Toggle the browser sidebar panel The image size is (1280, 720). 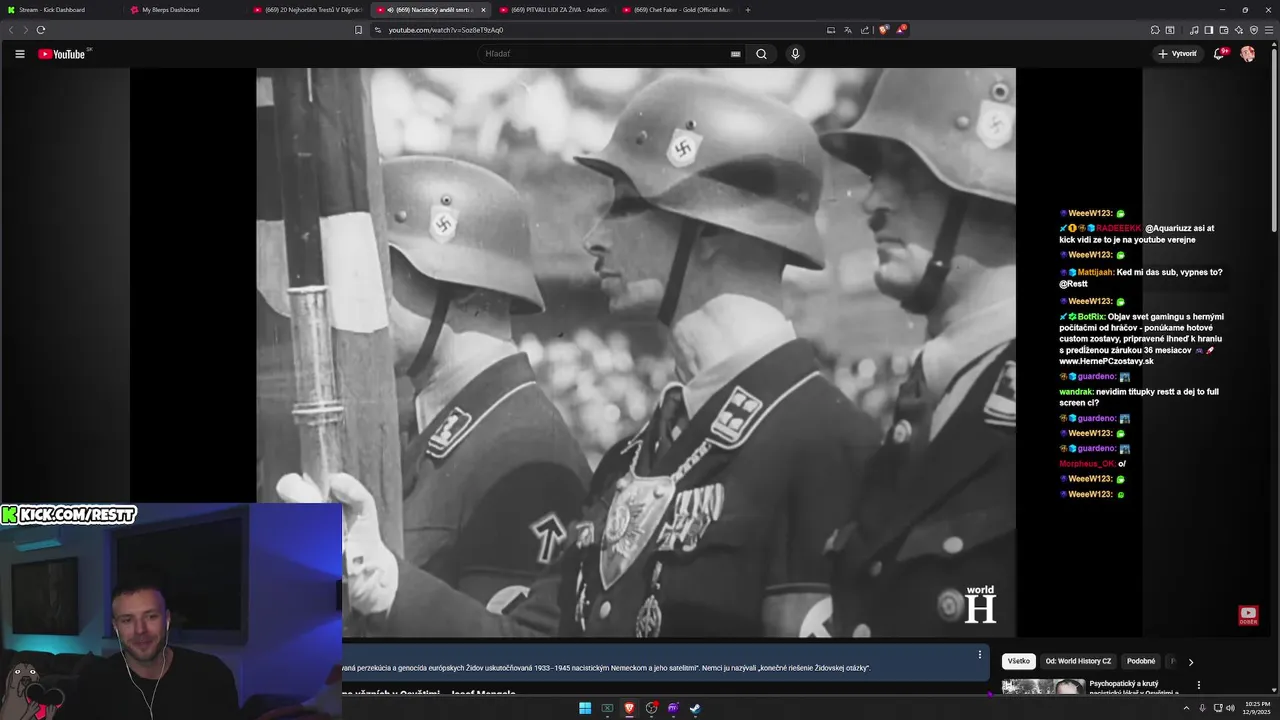tap(1209, 30)
